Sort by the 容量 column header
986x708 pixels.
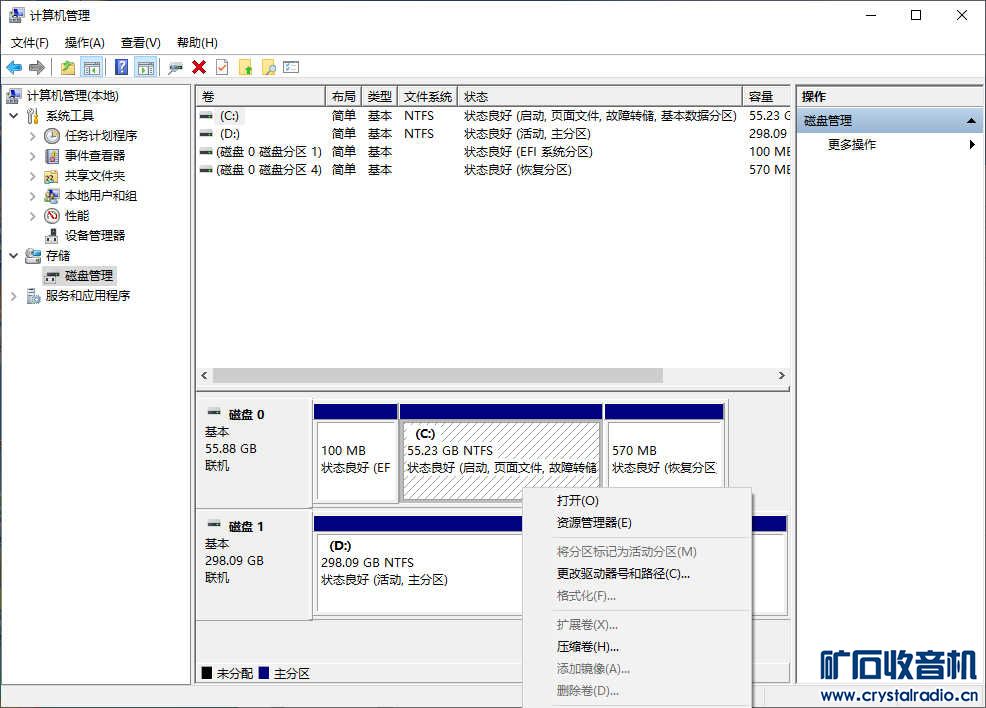click(x=767, y=97)
